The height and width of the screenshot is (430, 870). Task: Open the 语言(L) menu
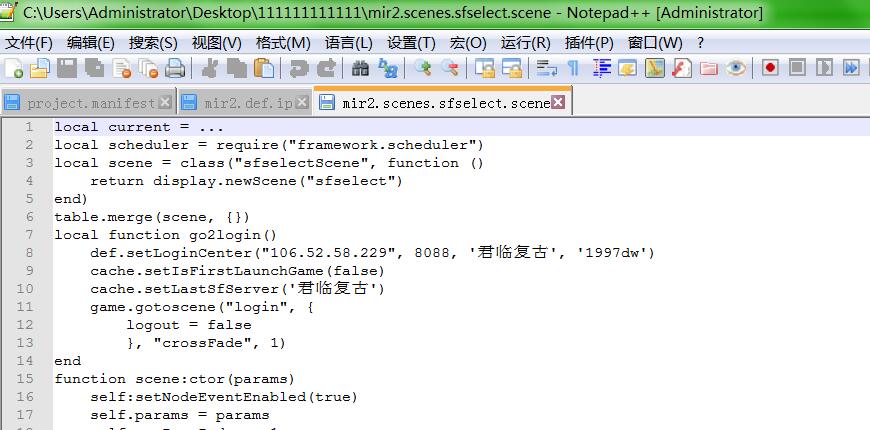click(x=348, y=43)
